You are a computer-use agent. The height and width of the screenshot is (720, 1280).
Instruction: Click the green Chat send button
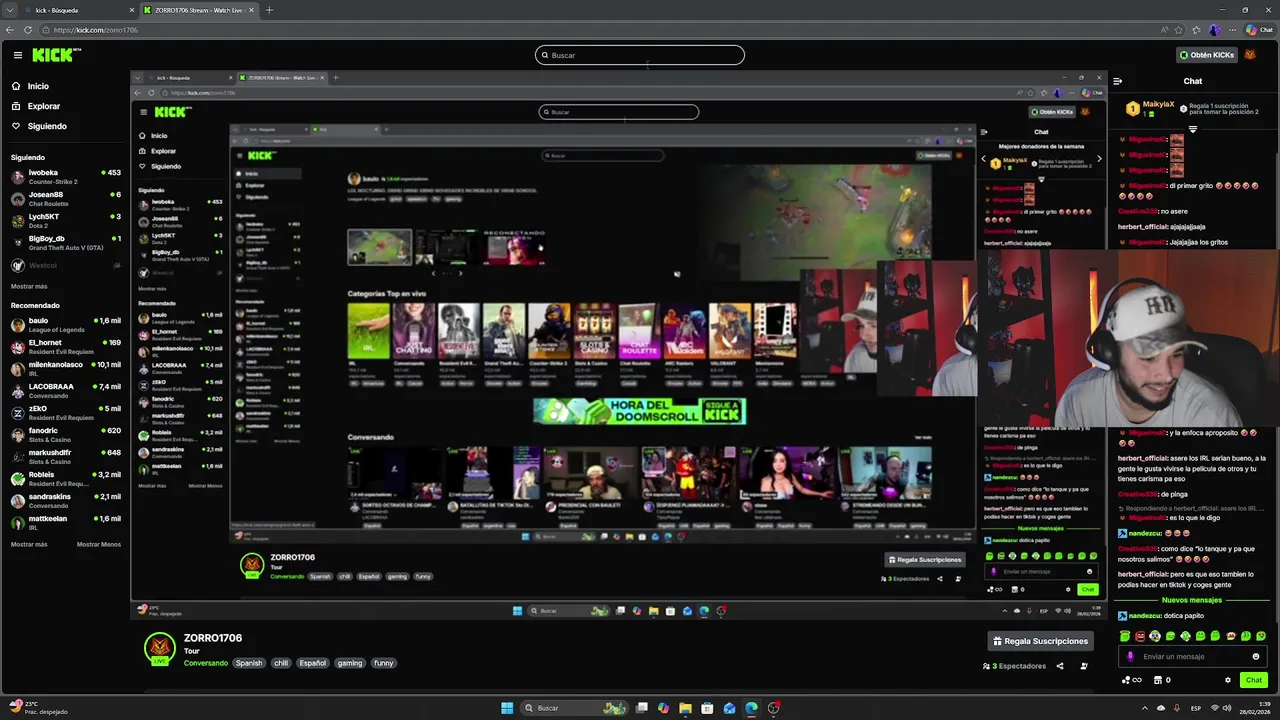point(1254,680)
